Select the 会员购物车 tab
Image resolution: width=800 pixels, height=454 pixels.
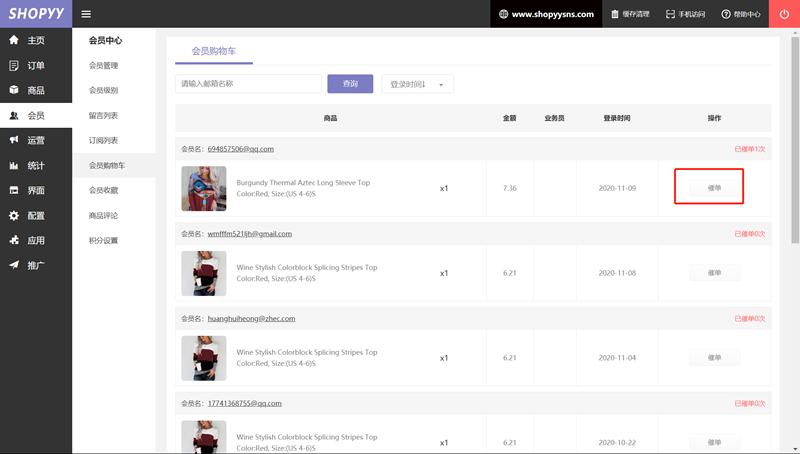point(214,51)
